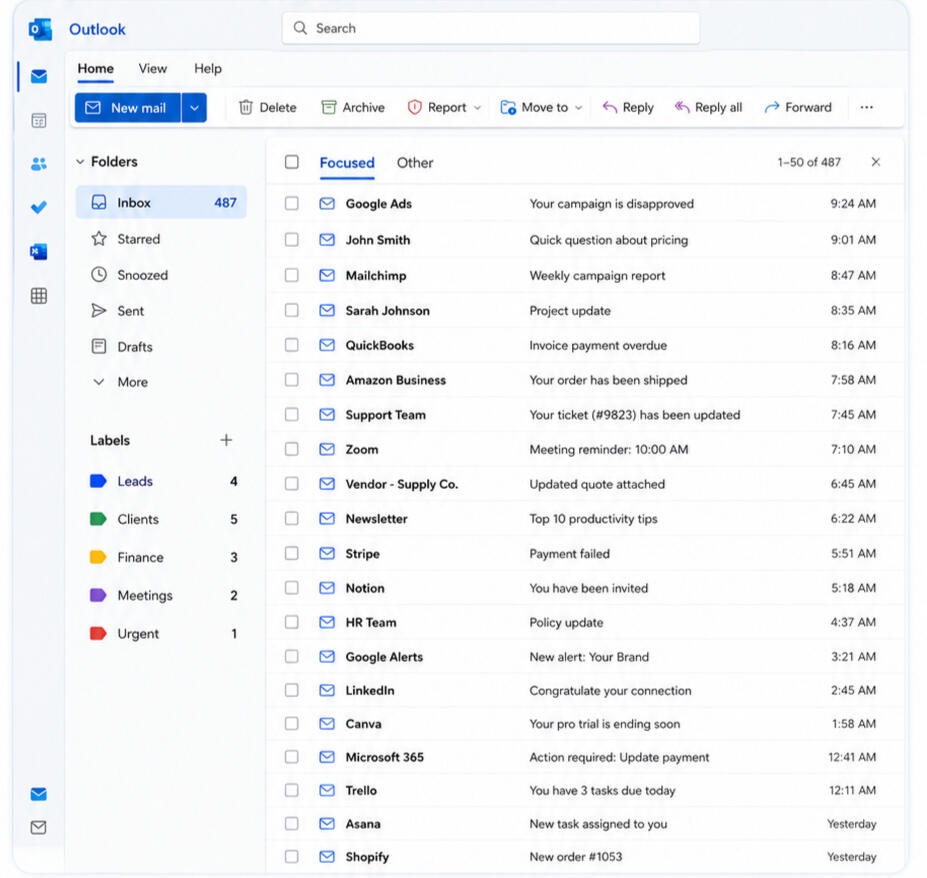Open the Clients label
This screenshot has height=878, width=927.
click(x=163, y=519)
